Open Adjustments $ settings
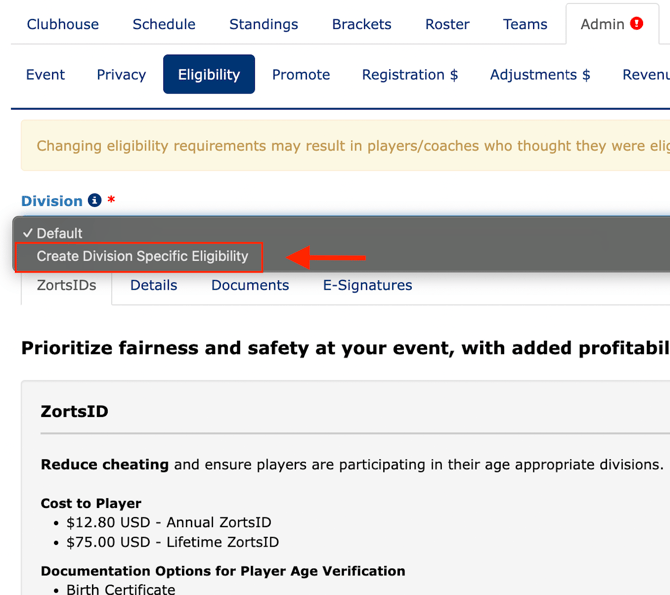Image resolution: width=670 pixels, height=595 pixels. point(540,74)
